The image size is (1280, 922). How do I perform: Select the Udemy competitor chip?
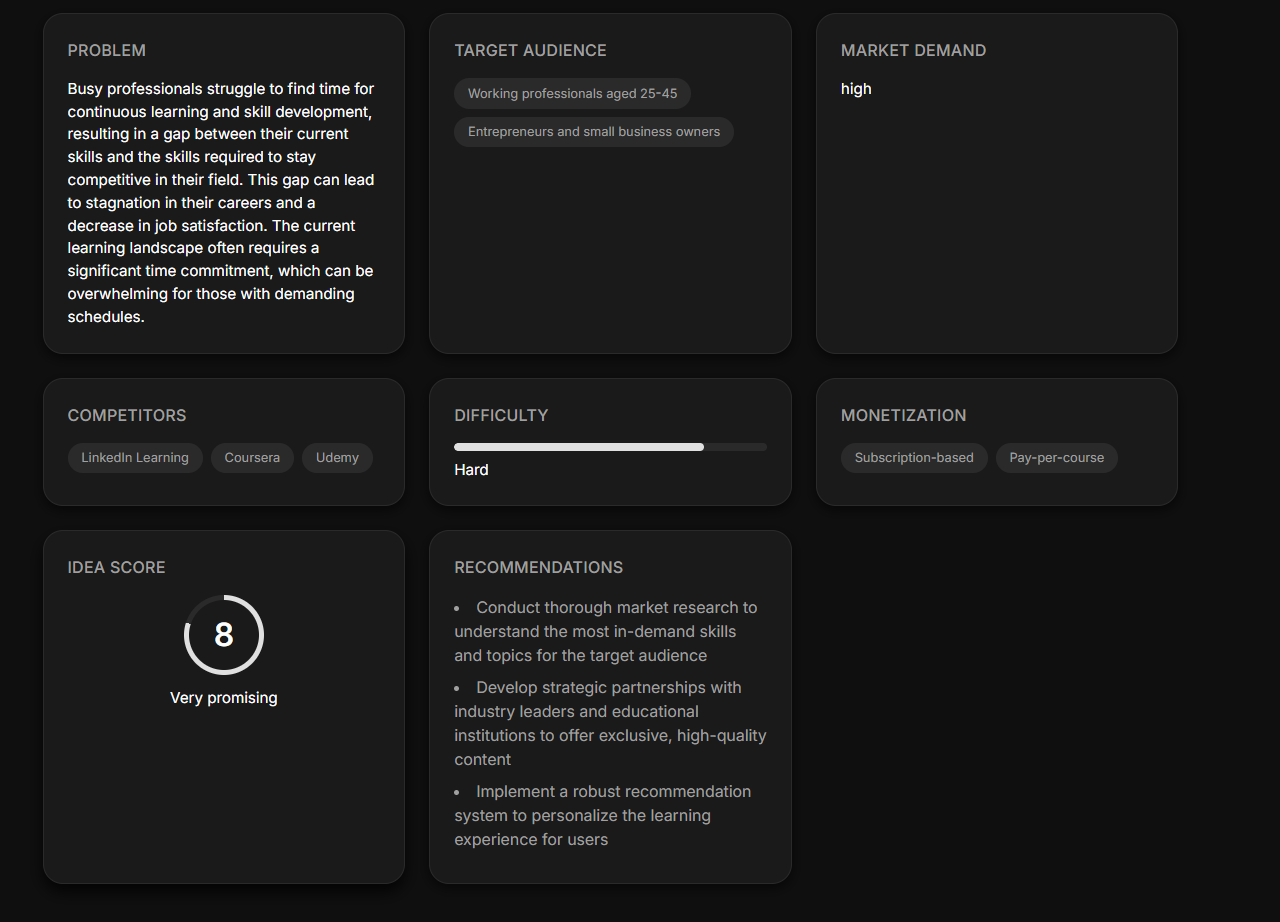coord(337,458)
